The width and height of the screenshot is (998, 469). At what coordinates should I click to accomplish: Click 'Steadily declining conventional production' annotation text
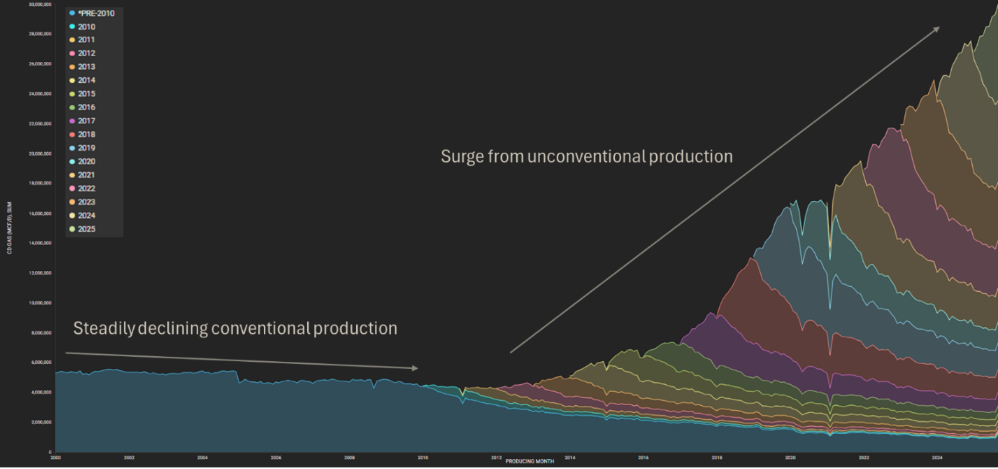(235, 329)
